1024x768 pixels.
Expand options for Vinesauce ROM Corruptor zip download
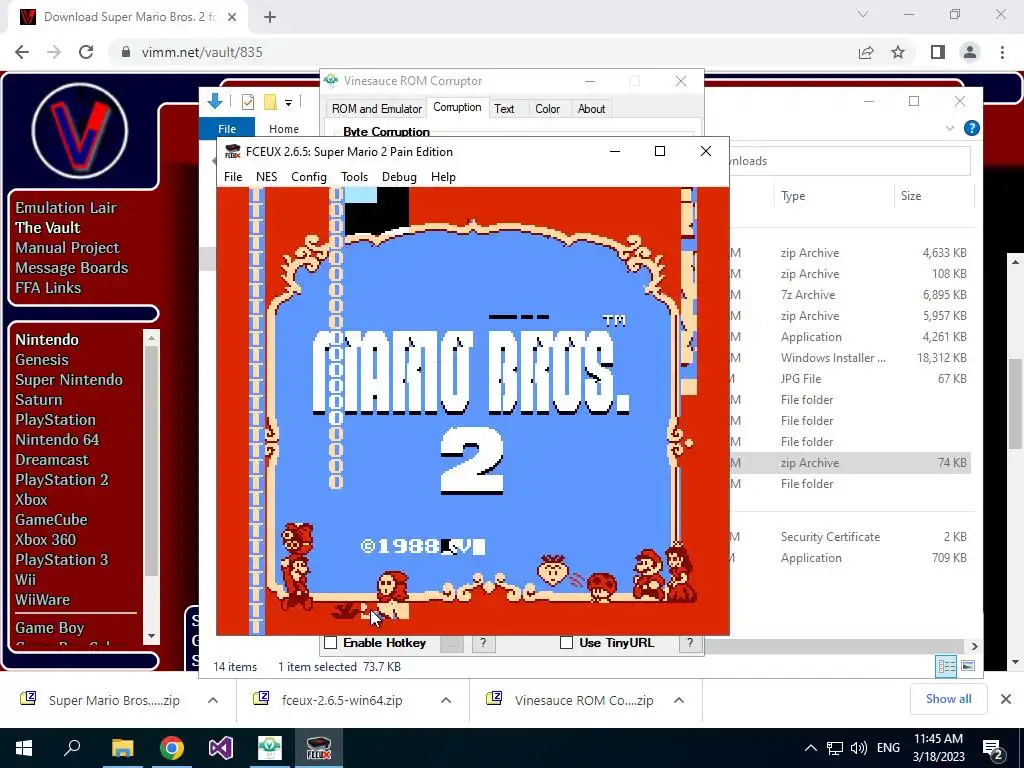point(679,700)
